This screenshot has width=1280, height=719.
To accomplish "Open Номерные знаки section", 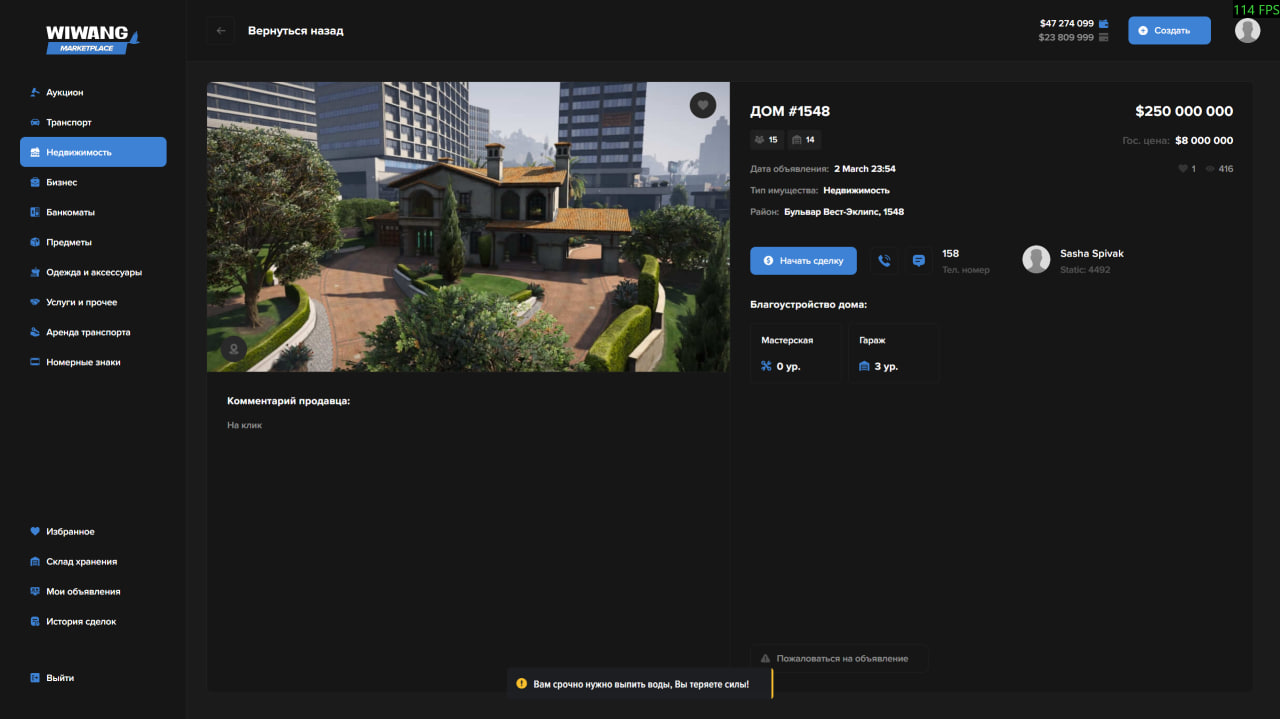I will coord(83,362).
